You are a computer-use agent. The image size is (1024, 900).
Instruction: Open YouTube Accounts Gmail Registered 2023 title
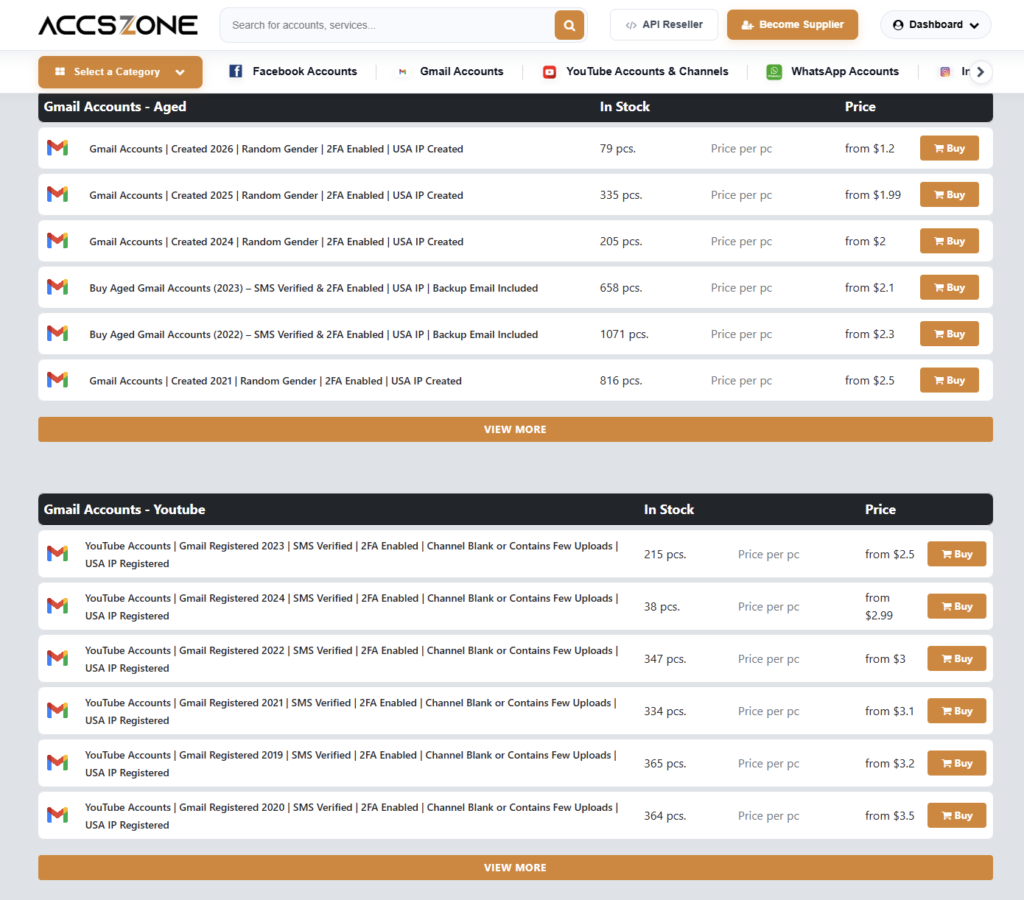[351, 554]
